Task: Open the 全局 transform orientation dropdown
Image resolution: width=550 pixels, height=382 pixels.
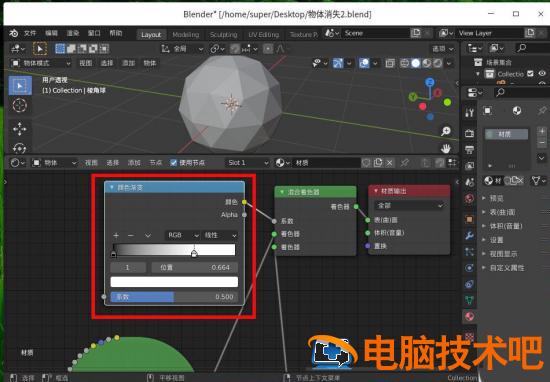Action: (182, 49)
